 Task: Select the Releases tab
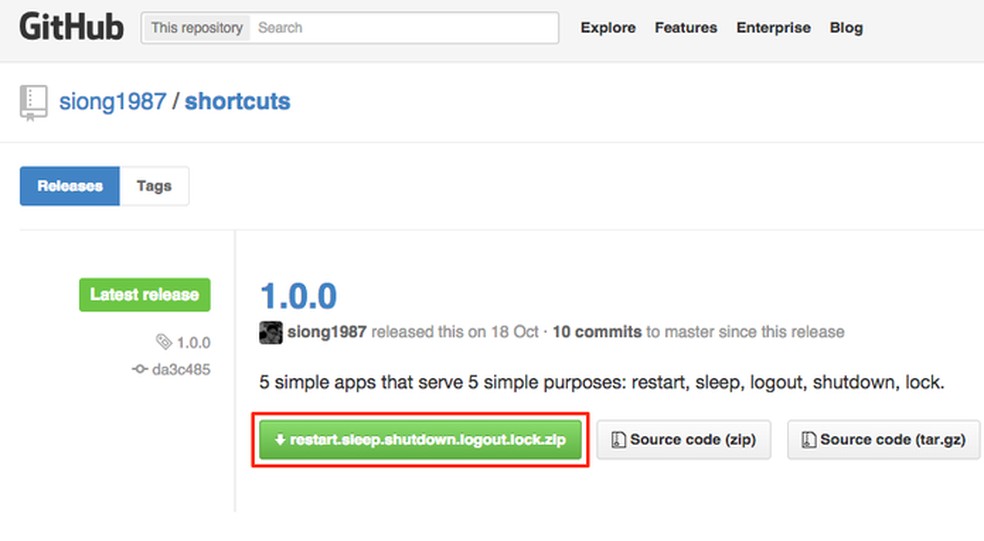click(70, 186)
